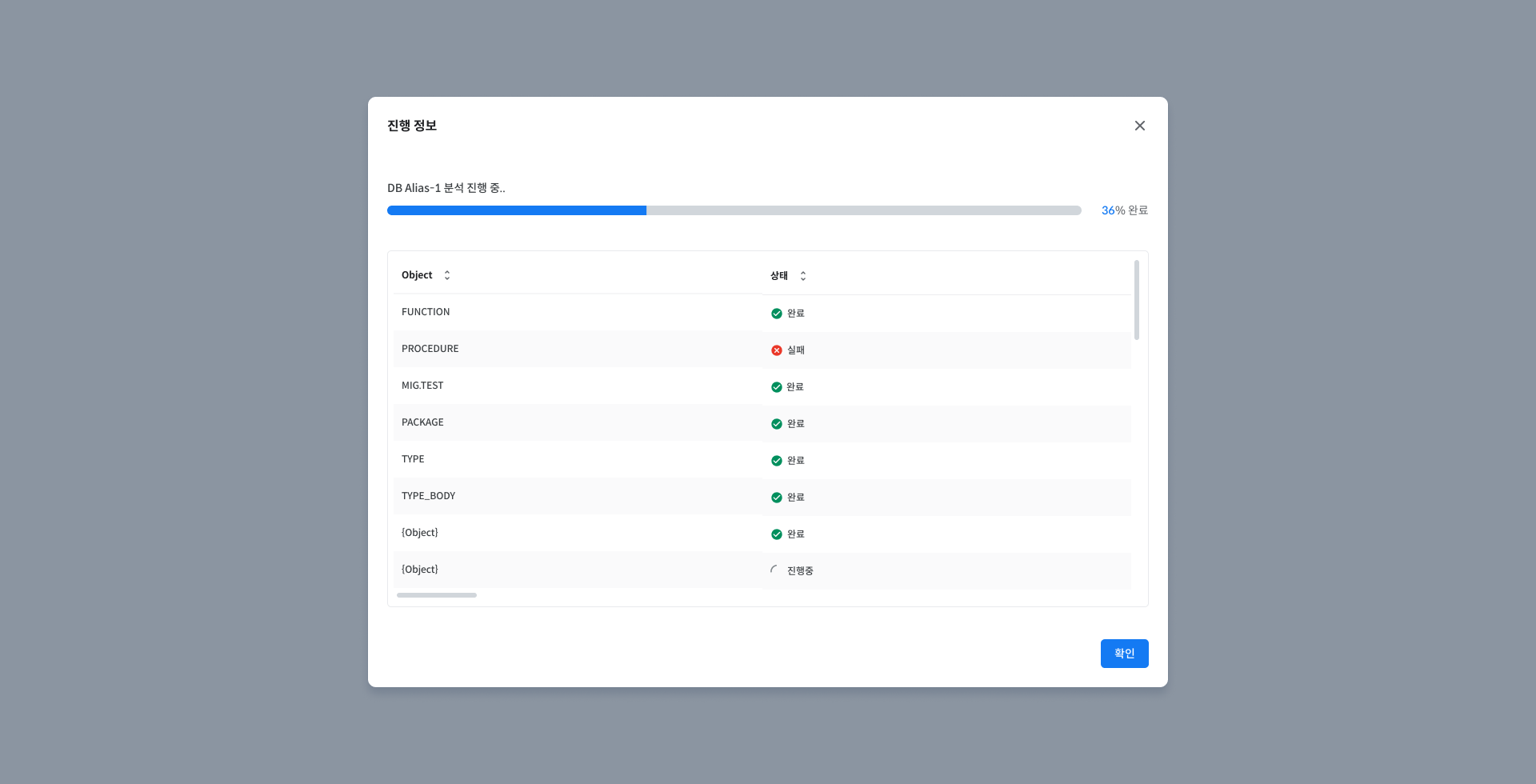The width and height of the screenshot is (1536, 784).
Task: Click the green check icon for PACKAGE
Action: pyautogui.click(x=776, y=424)
